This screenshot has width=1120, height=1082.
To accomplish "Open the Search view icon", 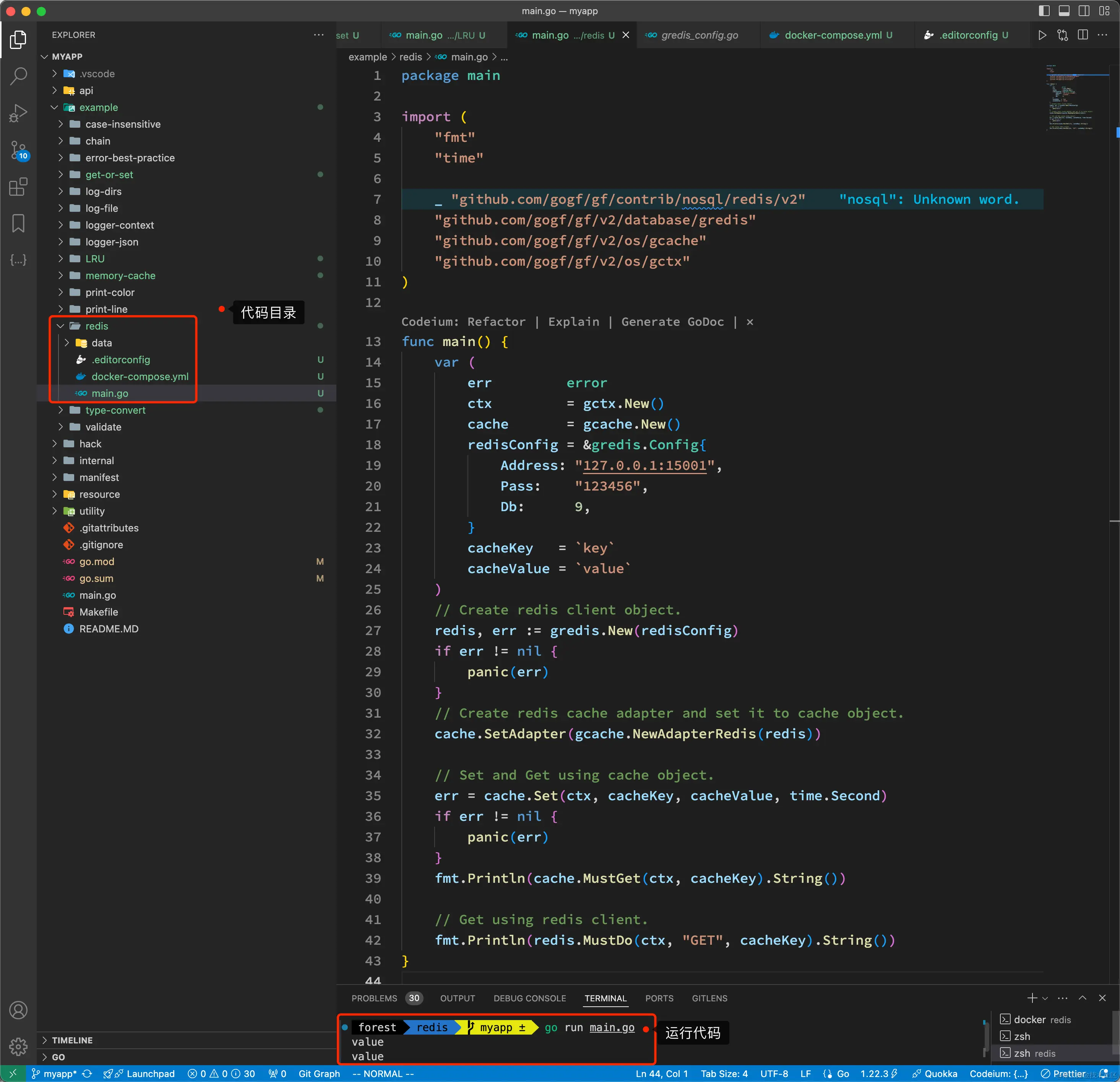I will point(18,76).
